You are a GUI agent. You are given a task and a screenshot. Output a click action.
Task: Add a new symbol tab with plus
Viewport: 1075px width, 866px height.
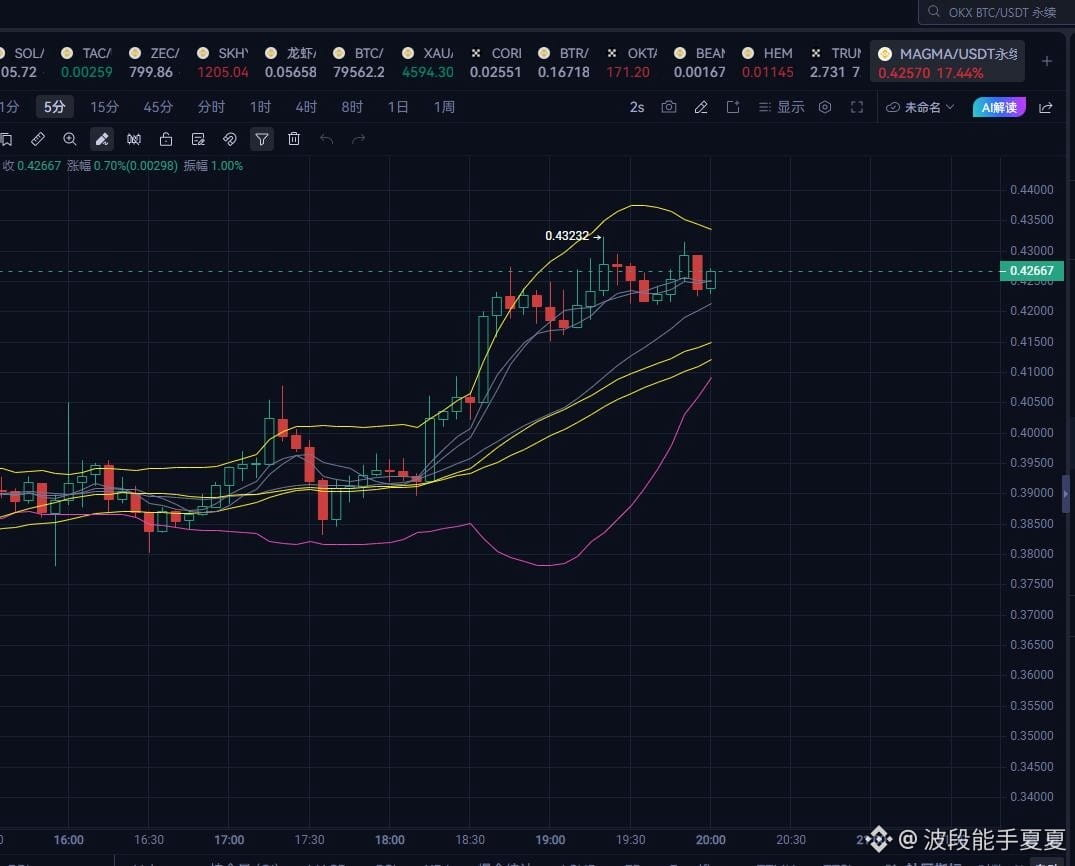coord(1047,61)
